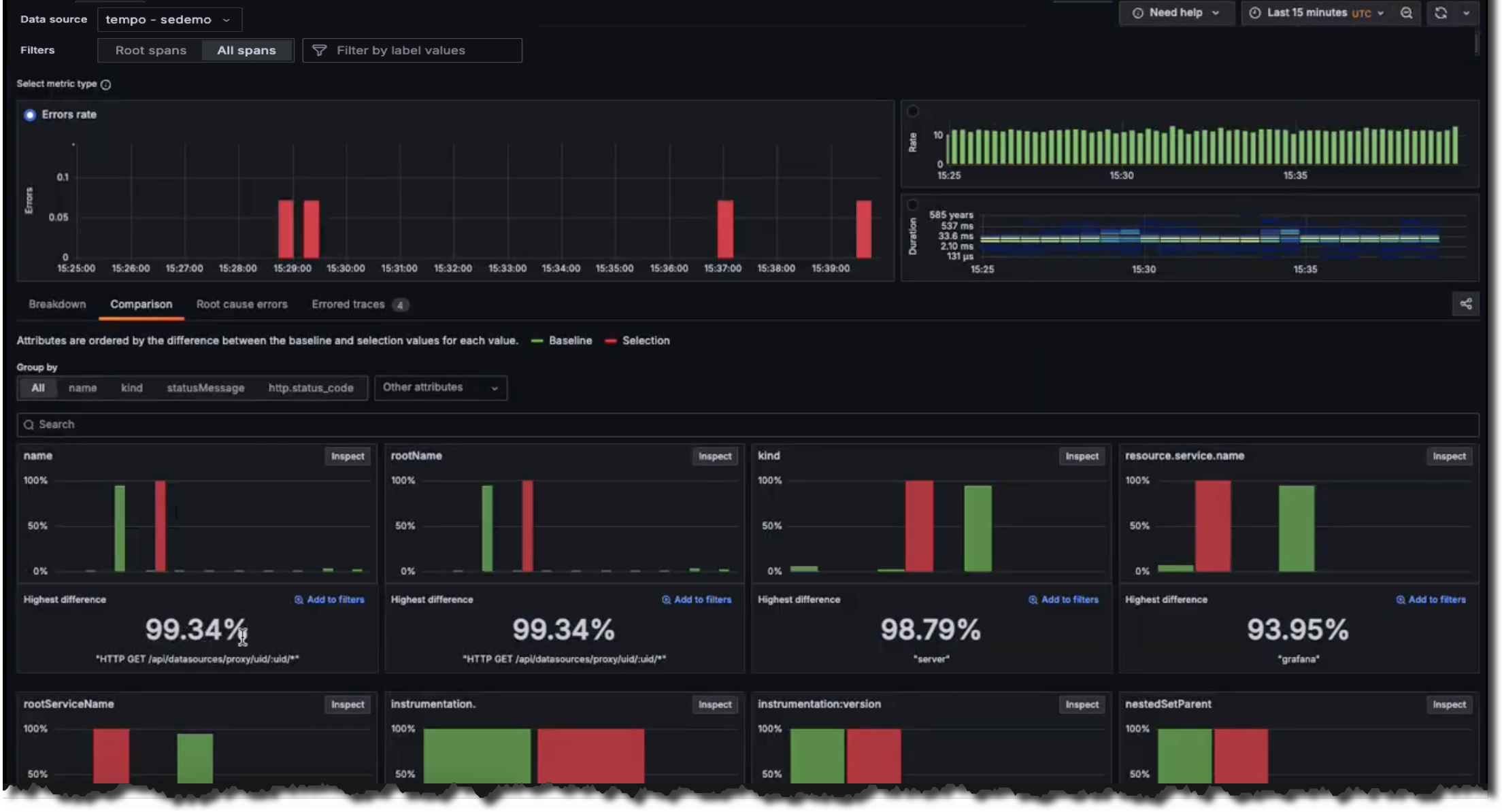Expand the Other attributes dropdown
This screenshot has width=1502, height=812.
click(x=440, y=388)
